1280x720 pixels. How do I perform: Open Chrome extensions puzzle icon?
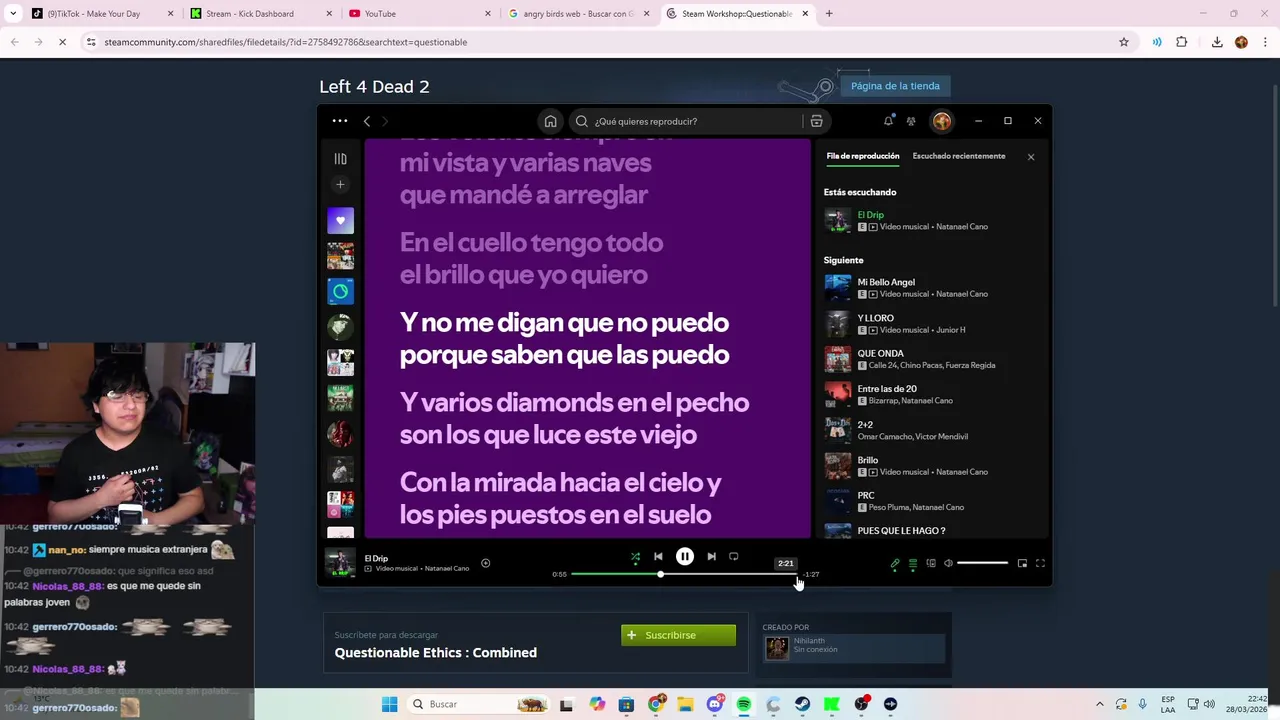1182,42
